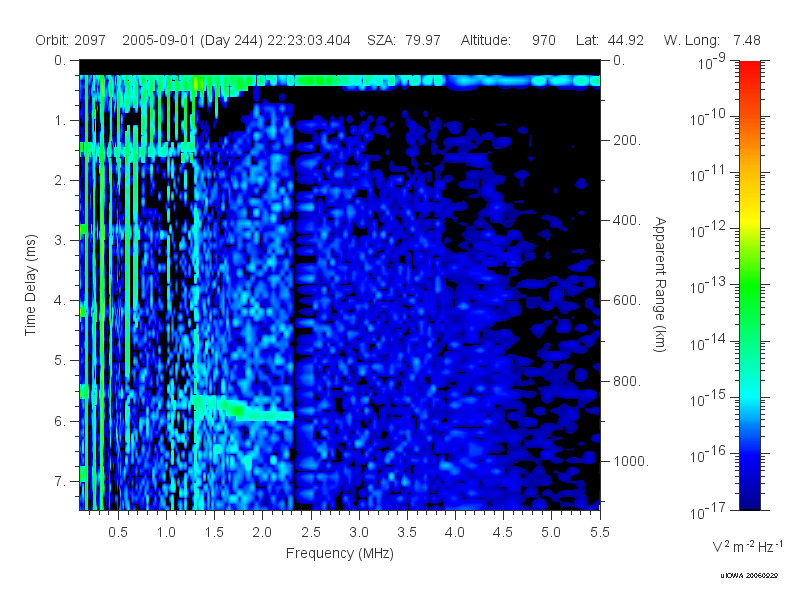
Task: Click the 800. apparent range tick label
Action: 627,381
